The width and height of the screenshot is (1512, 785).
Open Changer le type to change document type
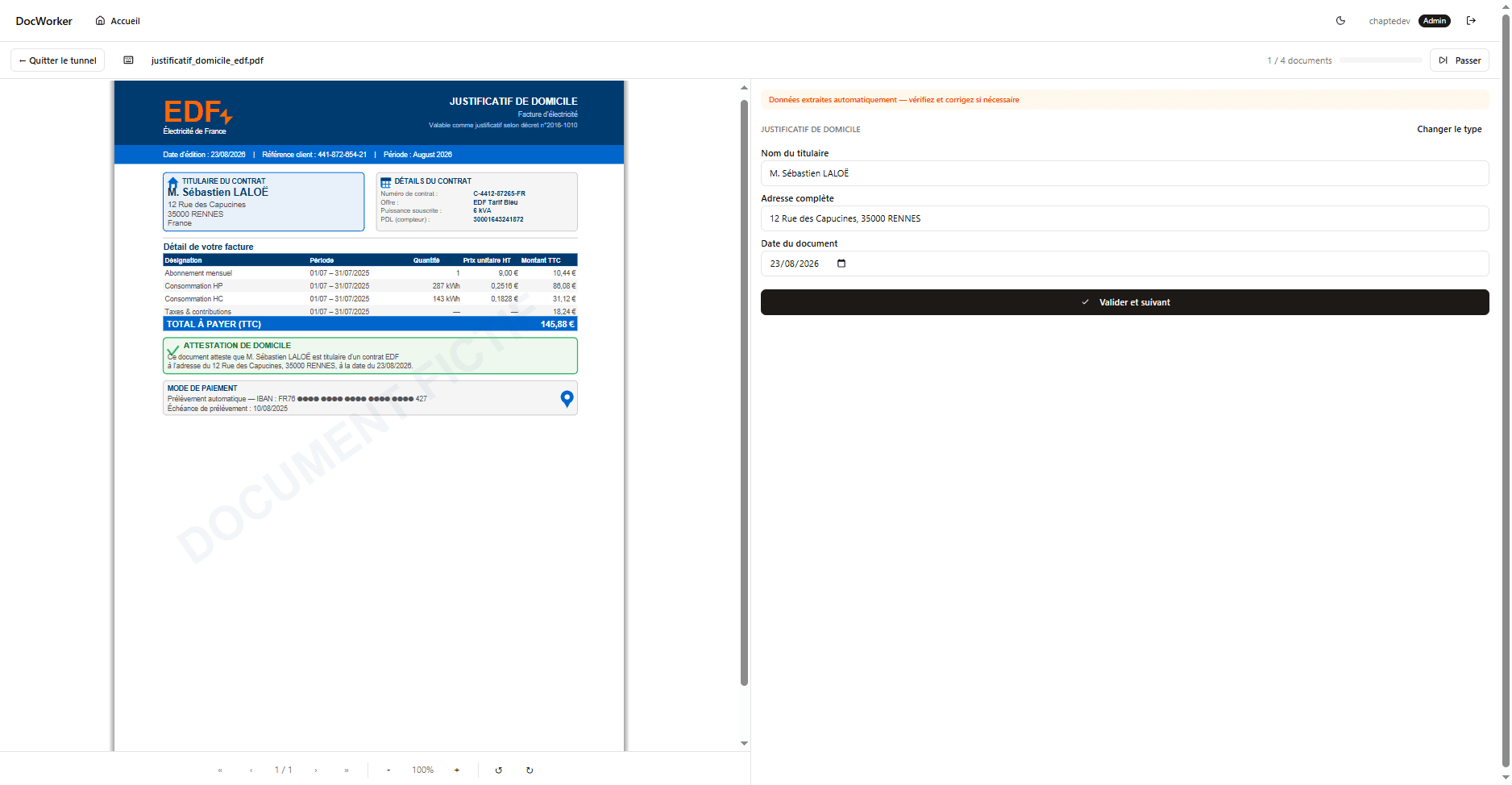pos(1449,129)
